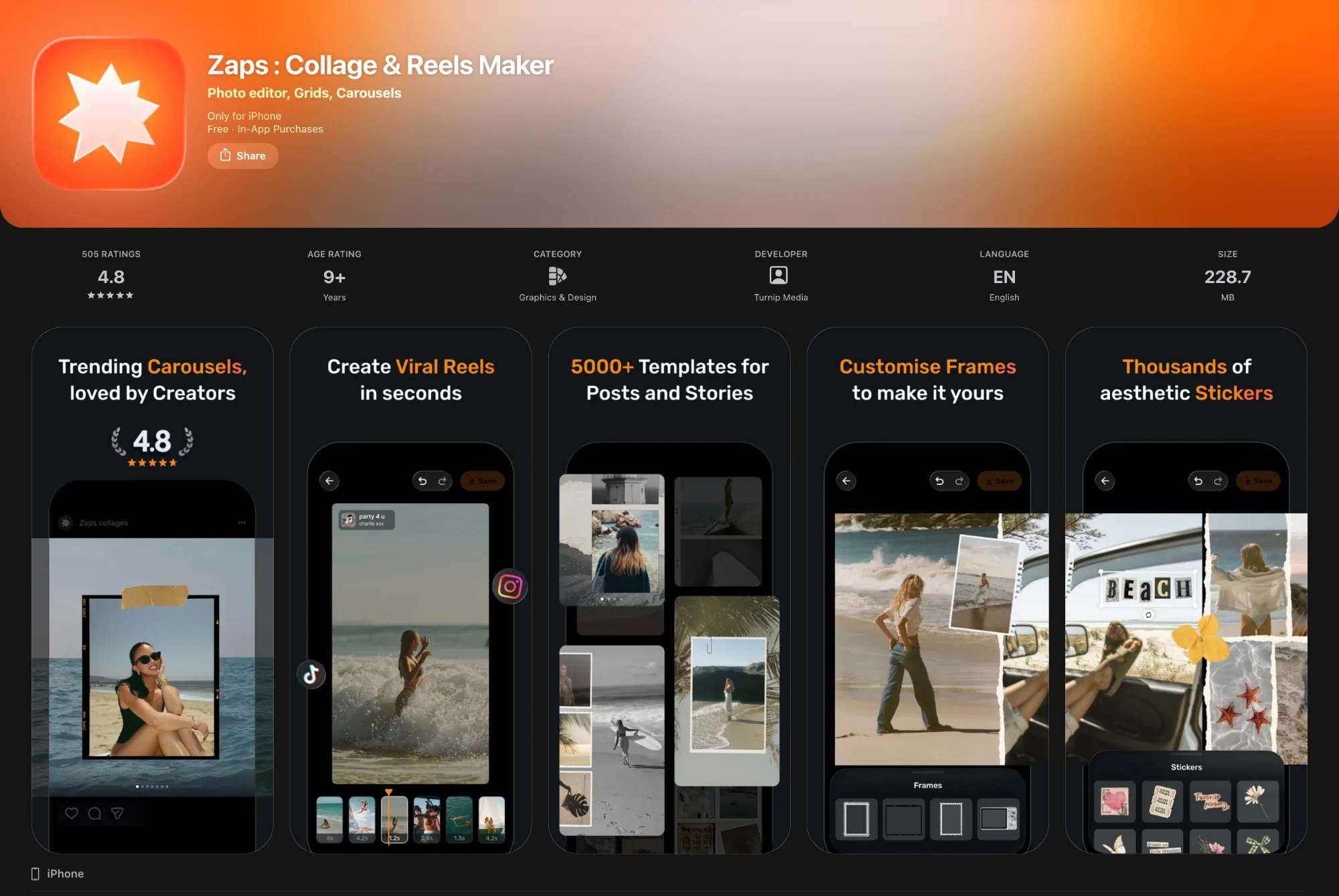Click the Turnip Media developer icon
This screenshot has height=896, width=1339.
point(779,276)
